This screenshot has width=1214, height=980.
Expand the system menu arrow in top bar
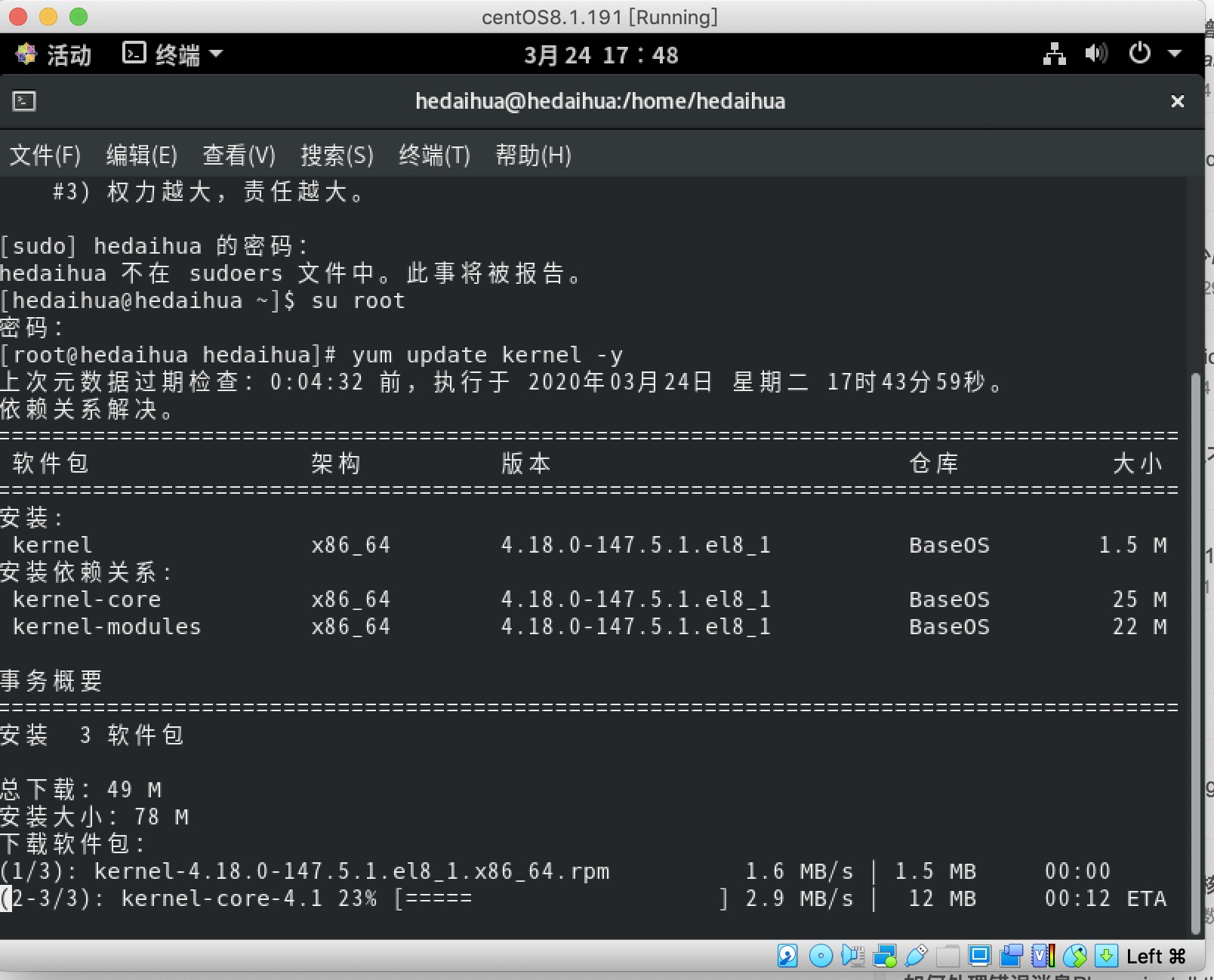click(x=1174, y=54)
